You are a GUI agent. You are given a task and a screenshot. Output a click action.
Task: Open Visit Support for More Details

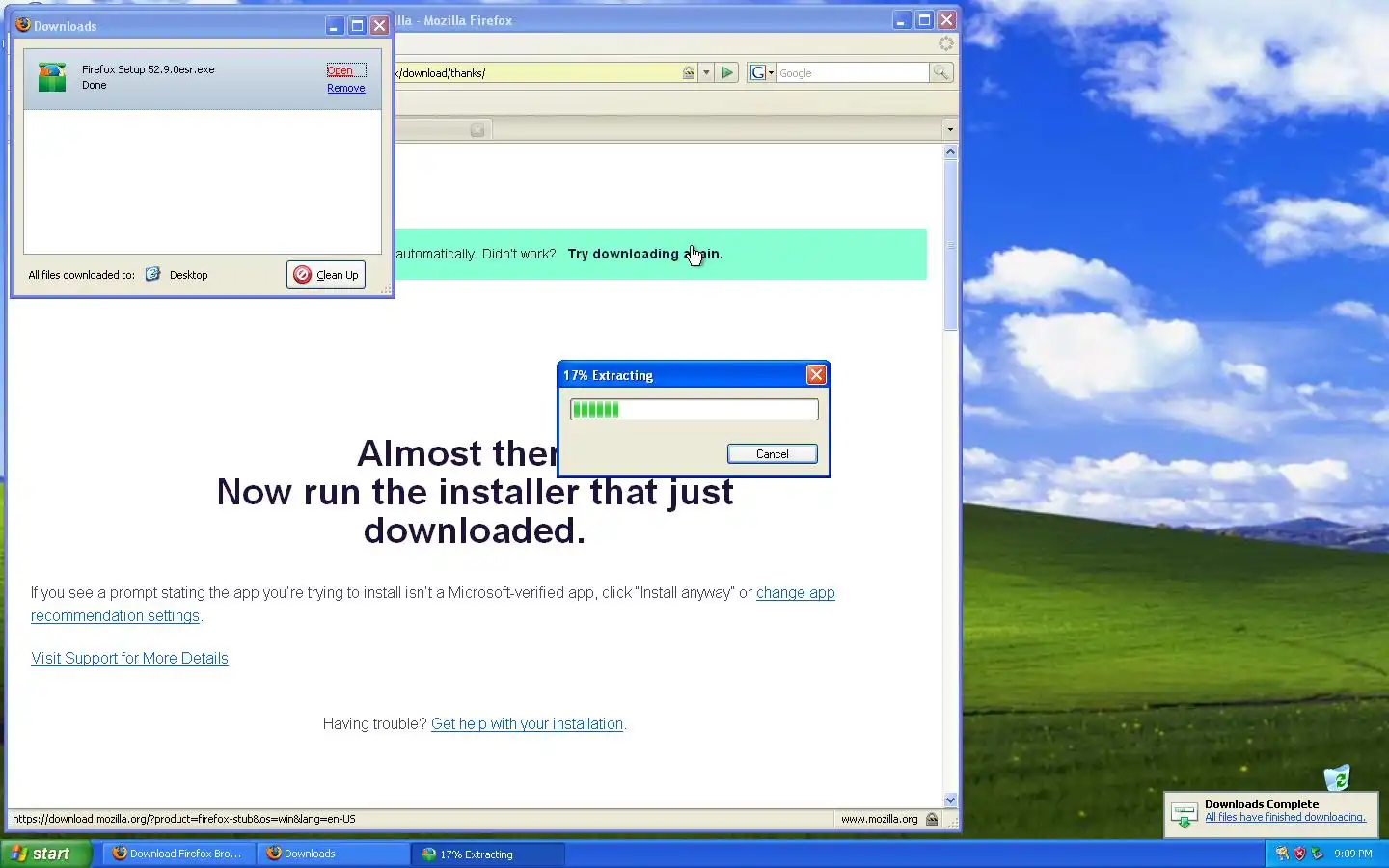point(129,658)
